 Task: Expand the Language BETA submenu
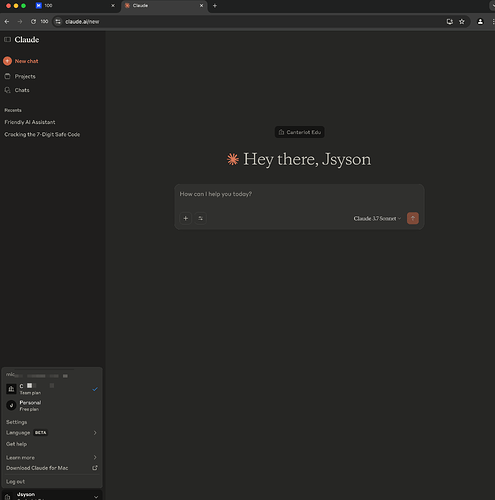click(52, 433)
